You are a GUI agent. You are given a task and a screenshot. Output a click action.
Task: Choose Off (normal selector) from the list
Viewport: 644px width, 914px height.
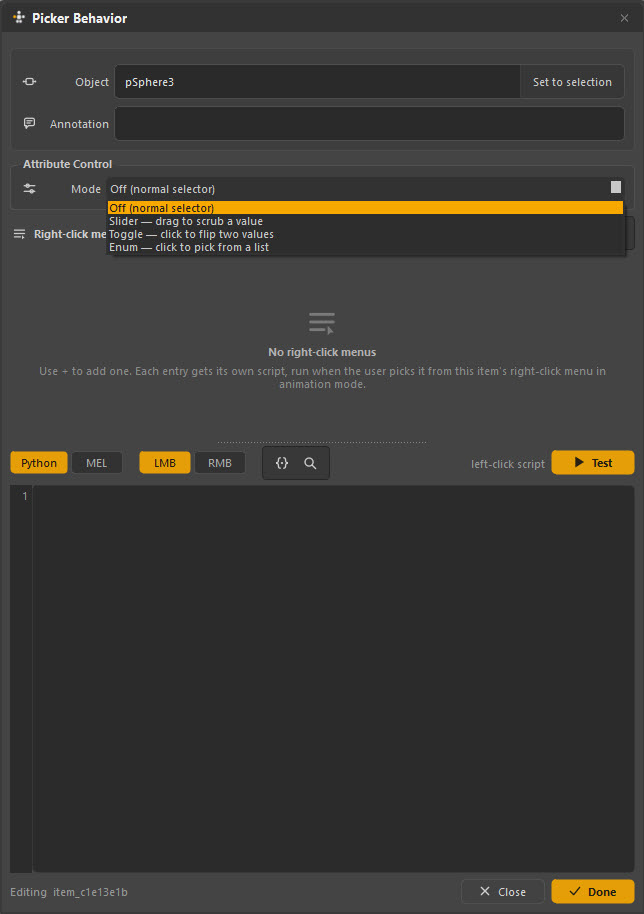365,208
